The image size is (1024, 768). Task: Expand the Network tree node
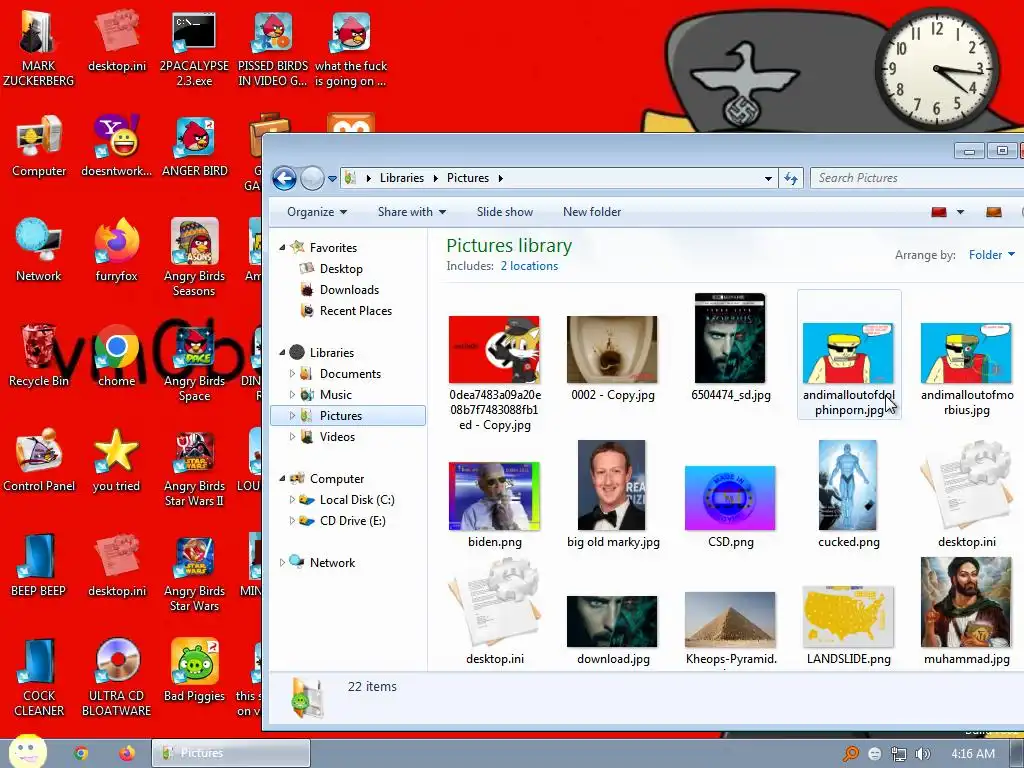point(282,562)
